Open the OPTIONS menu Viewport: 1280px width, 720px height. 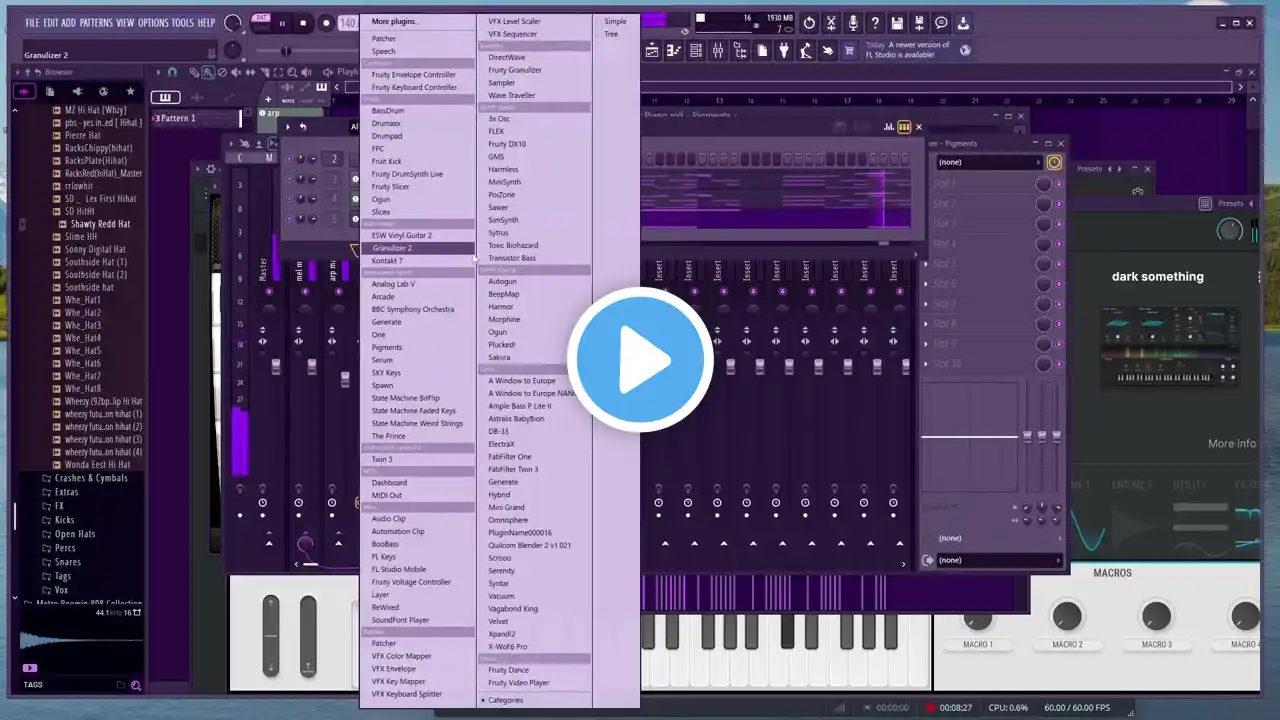click(153, 23)
